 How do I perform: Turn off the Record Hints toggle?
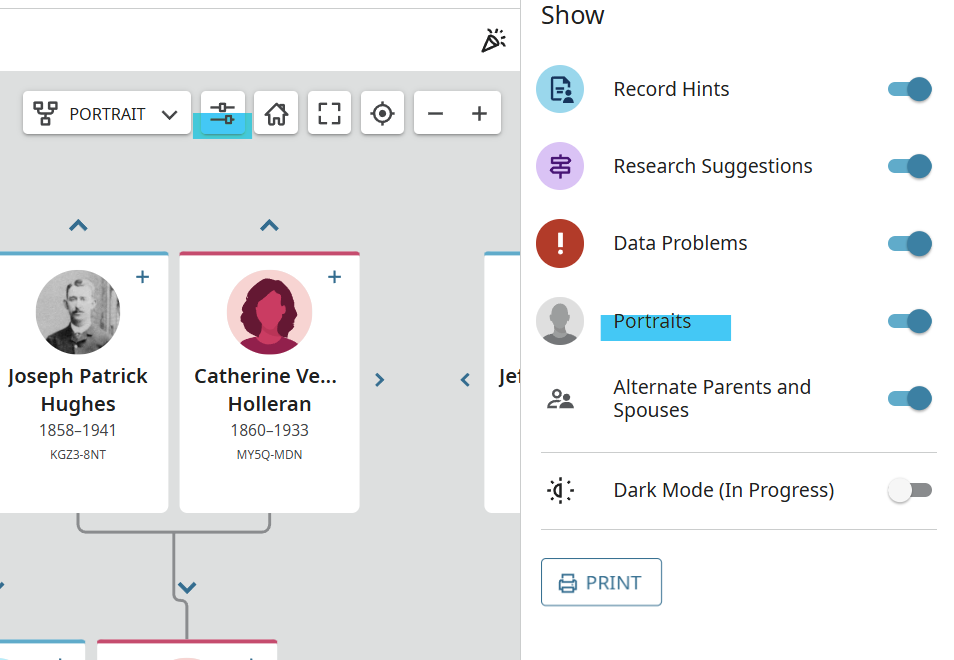coord(909,89)
